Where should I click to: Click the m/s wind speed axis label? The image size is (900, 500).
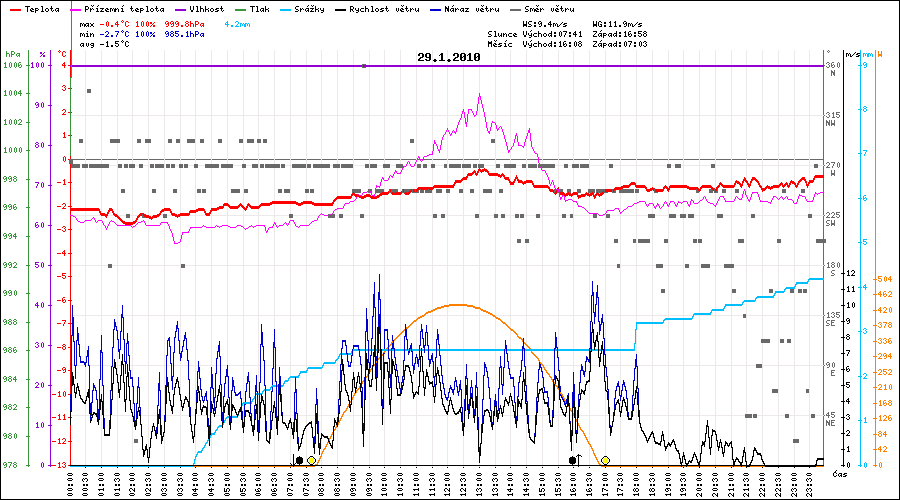[851, 54]
